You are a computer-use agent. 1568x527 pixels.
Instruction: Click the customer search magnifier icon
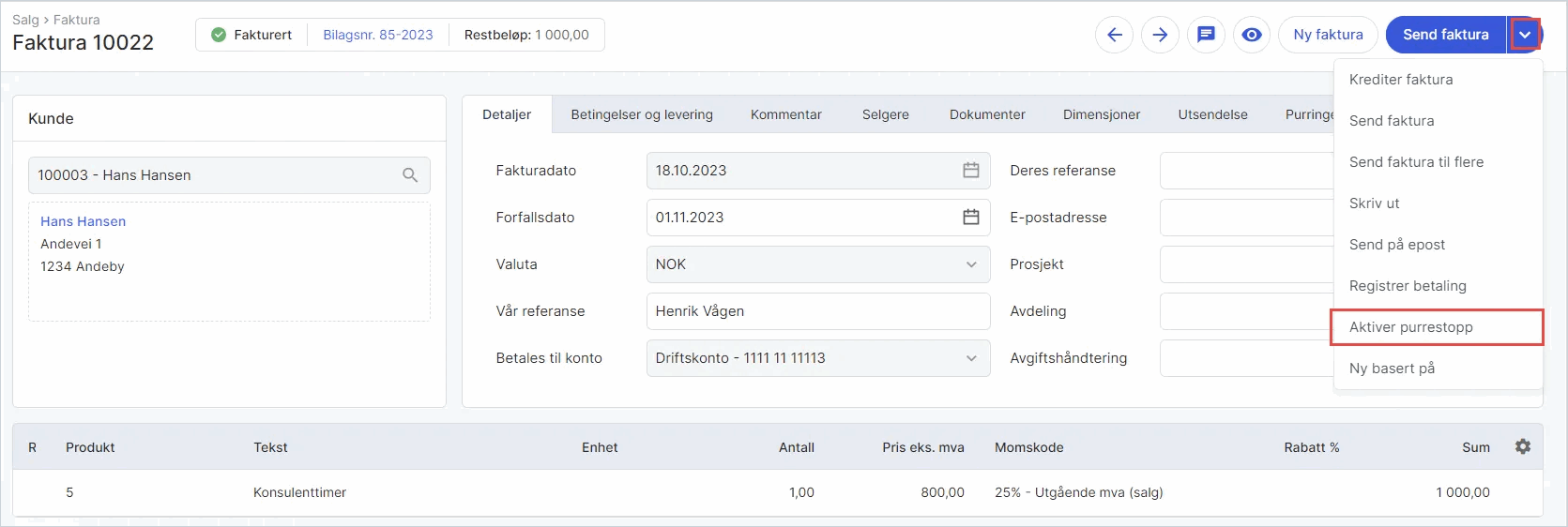[410, 175]
